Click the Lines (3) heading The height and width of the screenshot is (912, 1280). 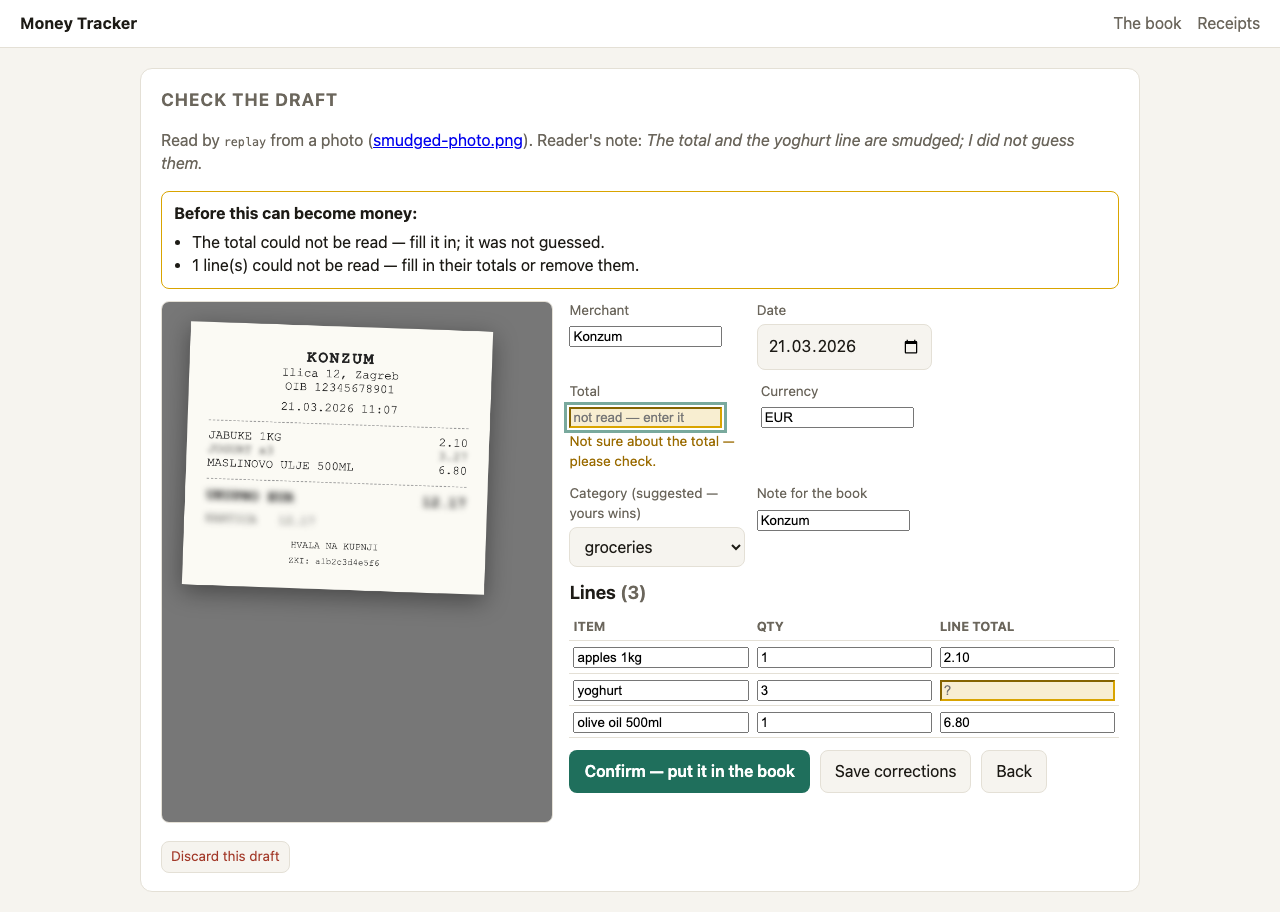click(x=608, y=593)
